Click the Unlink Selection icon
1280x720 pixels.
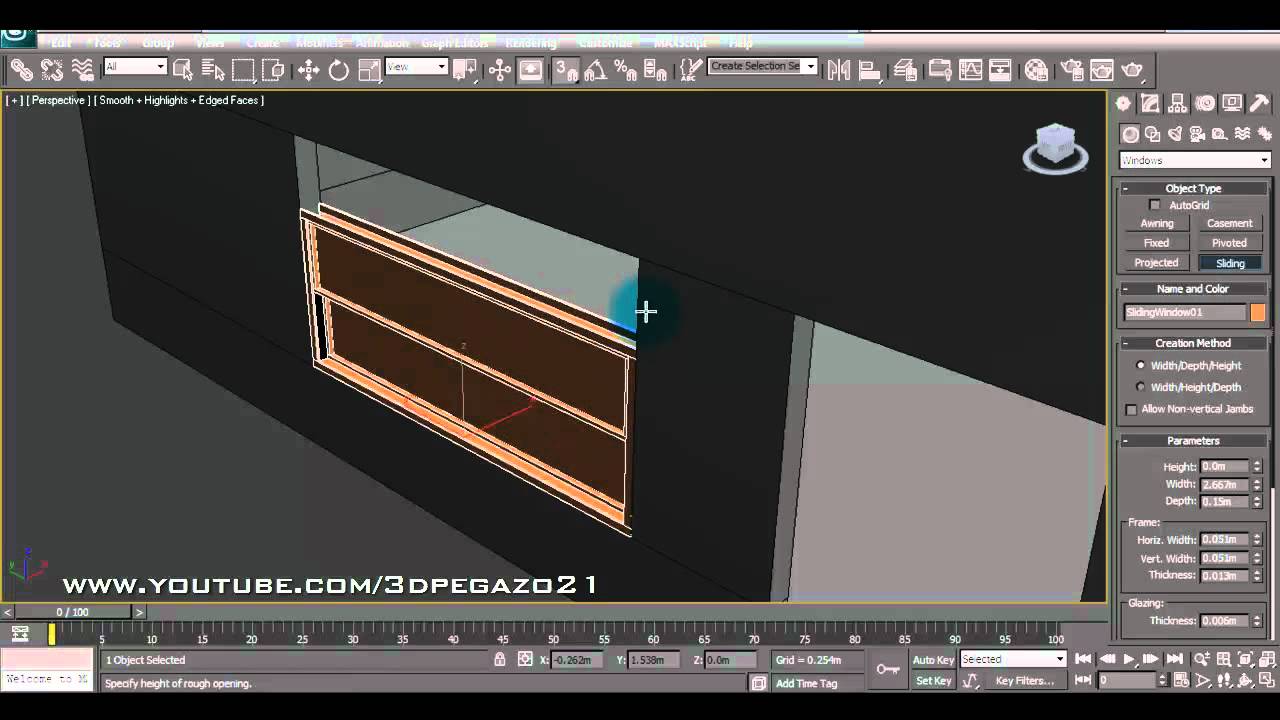coord(52,69)
